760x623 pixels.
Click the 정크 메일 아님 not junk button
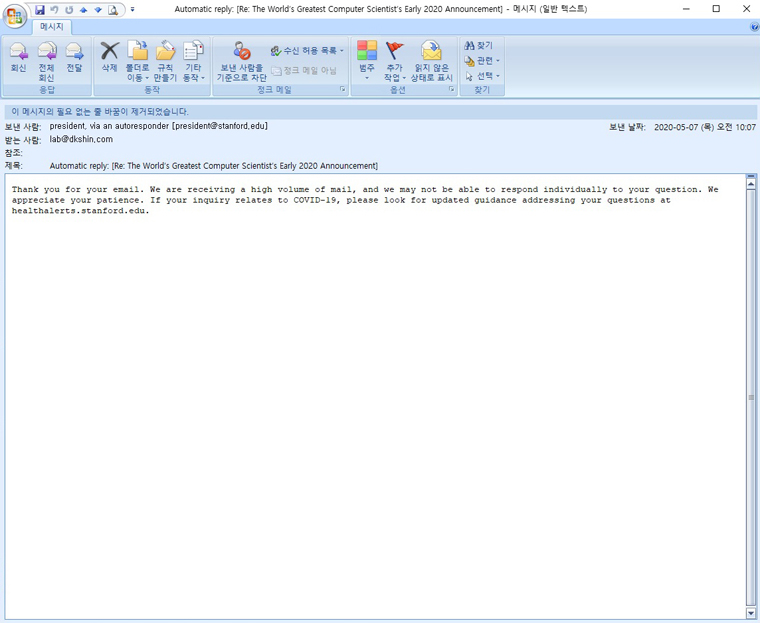point(304,70)
